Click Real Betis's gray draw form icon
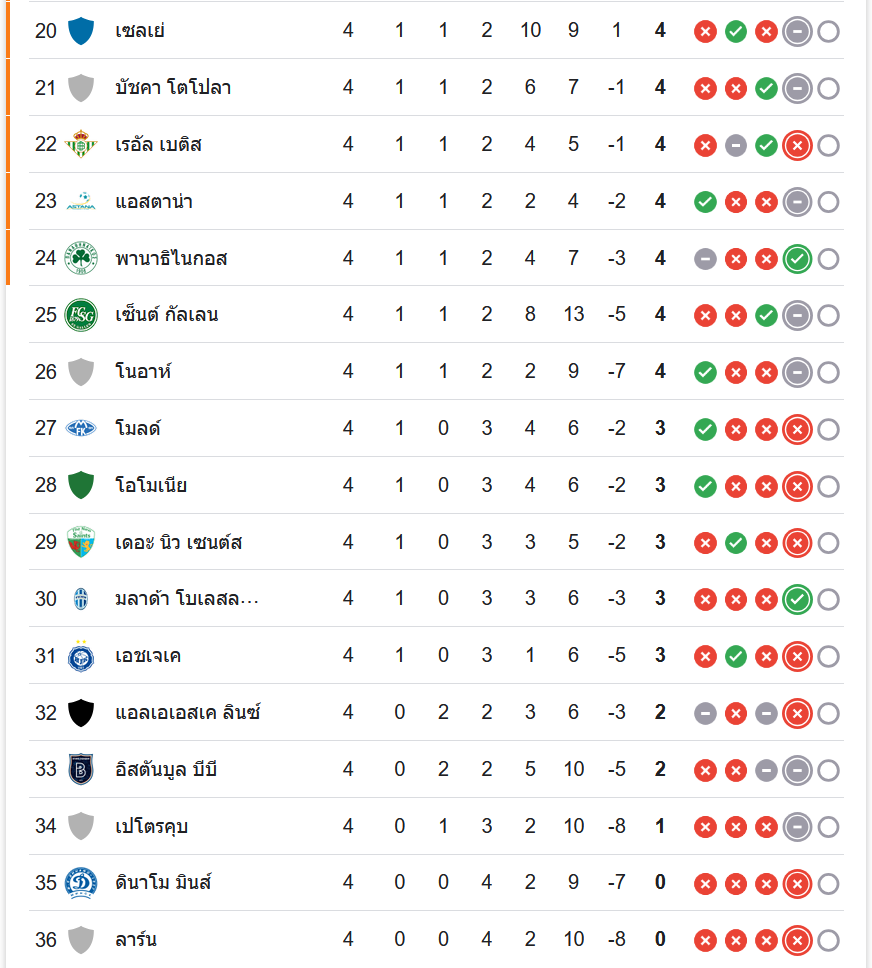 tap(736, 145)
